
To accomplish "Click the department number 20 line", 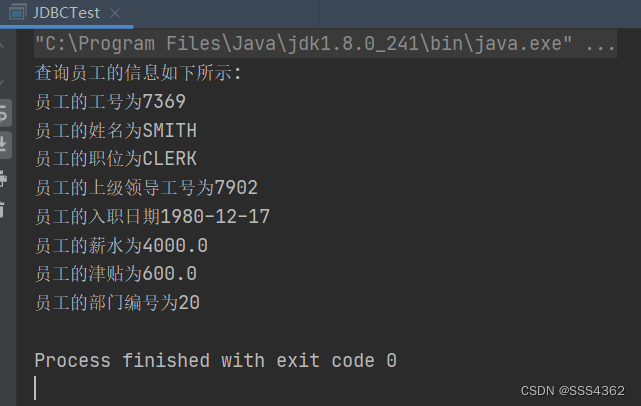I will [x=117, y=302].
